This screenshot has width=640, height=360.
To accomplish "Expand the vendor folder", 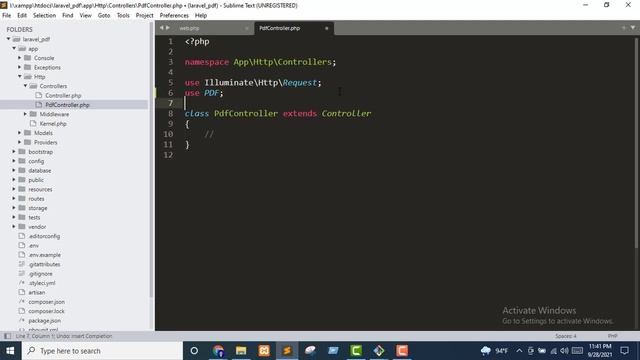I will tap(14, 227).
